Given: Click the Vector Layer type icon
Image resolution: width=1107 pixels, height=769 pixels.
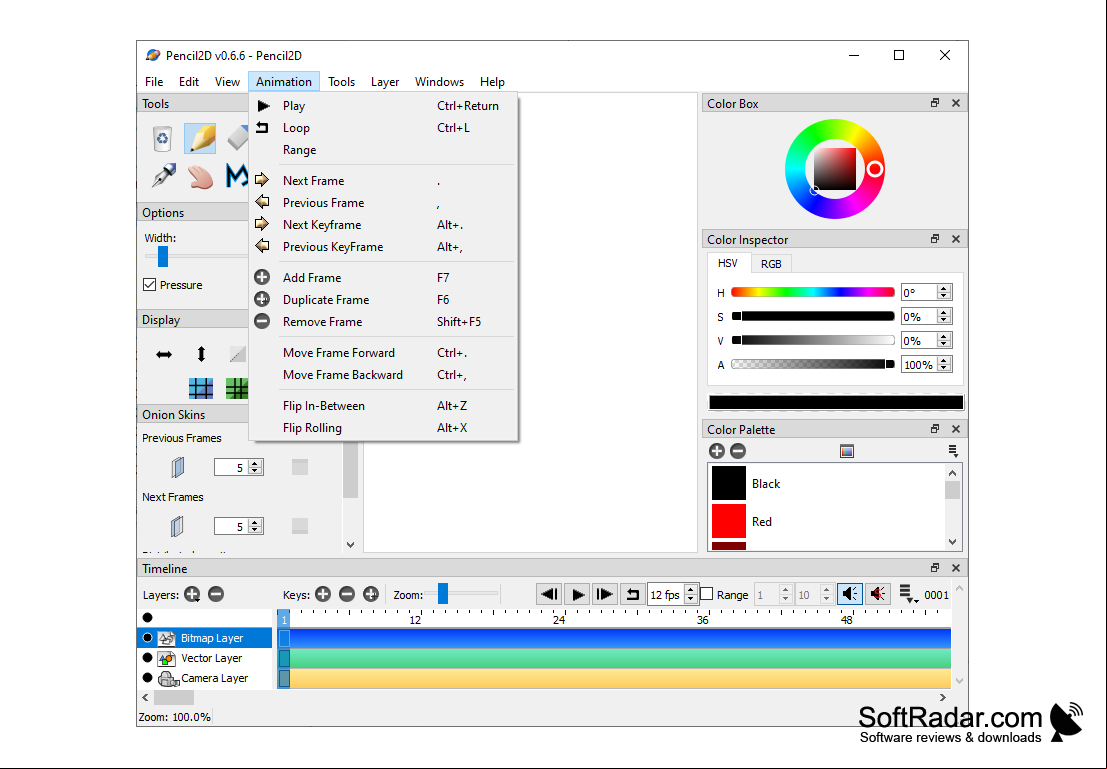Looking at the screenshot, I should click(167, 658).
